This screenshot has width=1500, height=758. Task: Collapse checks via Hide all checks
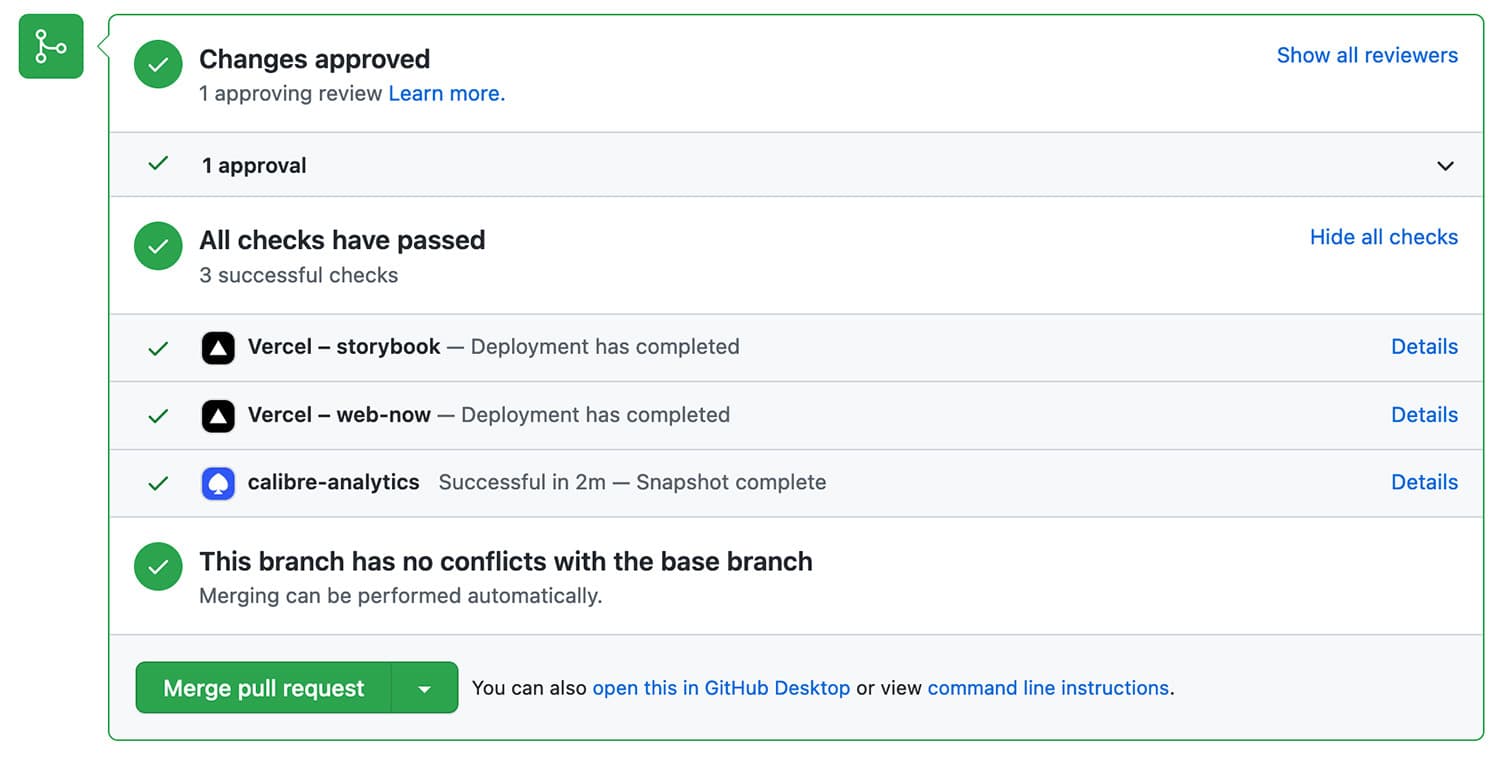[x=1383, y=237]
